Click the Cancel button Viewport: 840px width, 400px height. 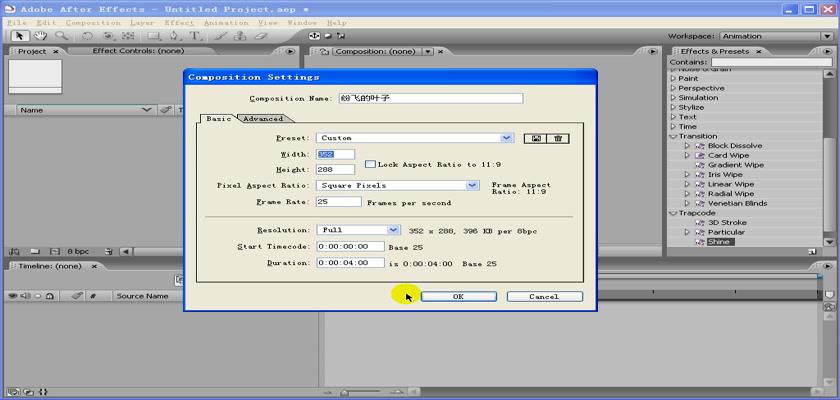pyautogui.click(x=544, y=297)
